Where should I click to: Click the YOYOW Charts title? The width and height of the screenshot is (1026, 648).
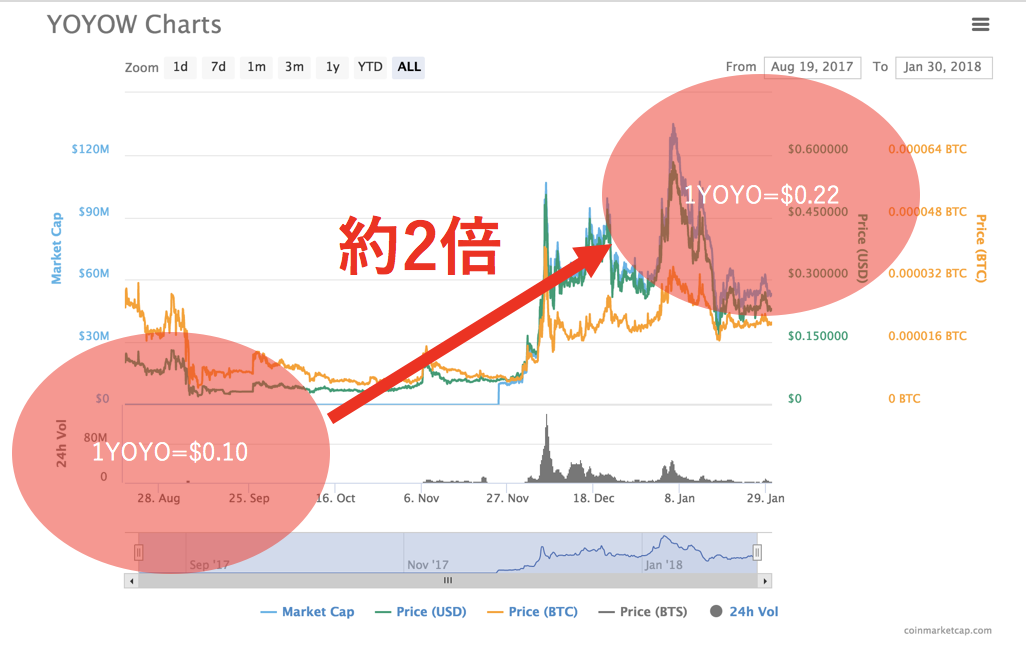tap(134, 25)
